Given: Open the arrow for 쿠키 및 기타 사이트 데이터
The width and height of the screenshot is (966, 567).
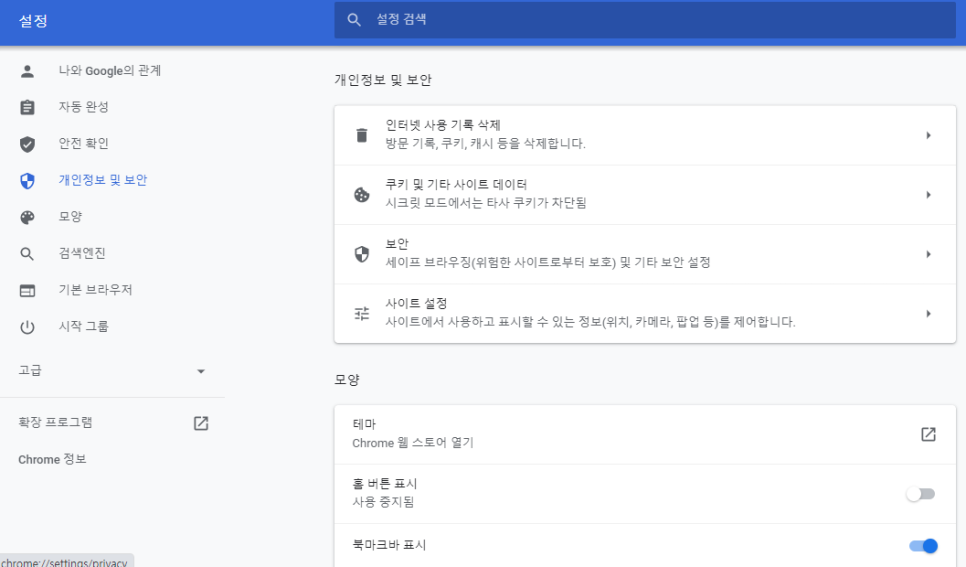Looking at the screenshot, I should 928,195.
